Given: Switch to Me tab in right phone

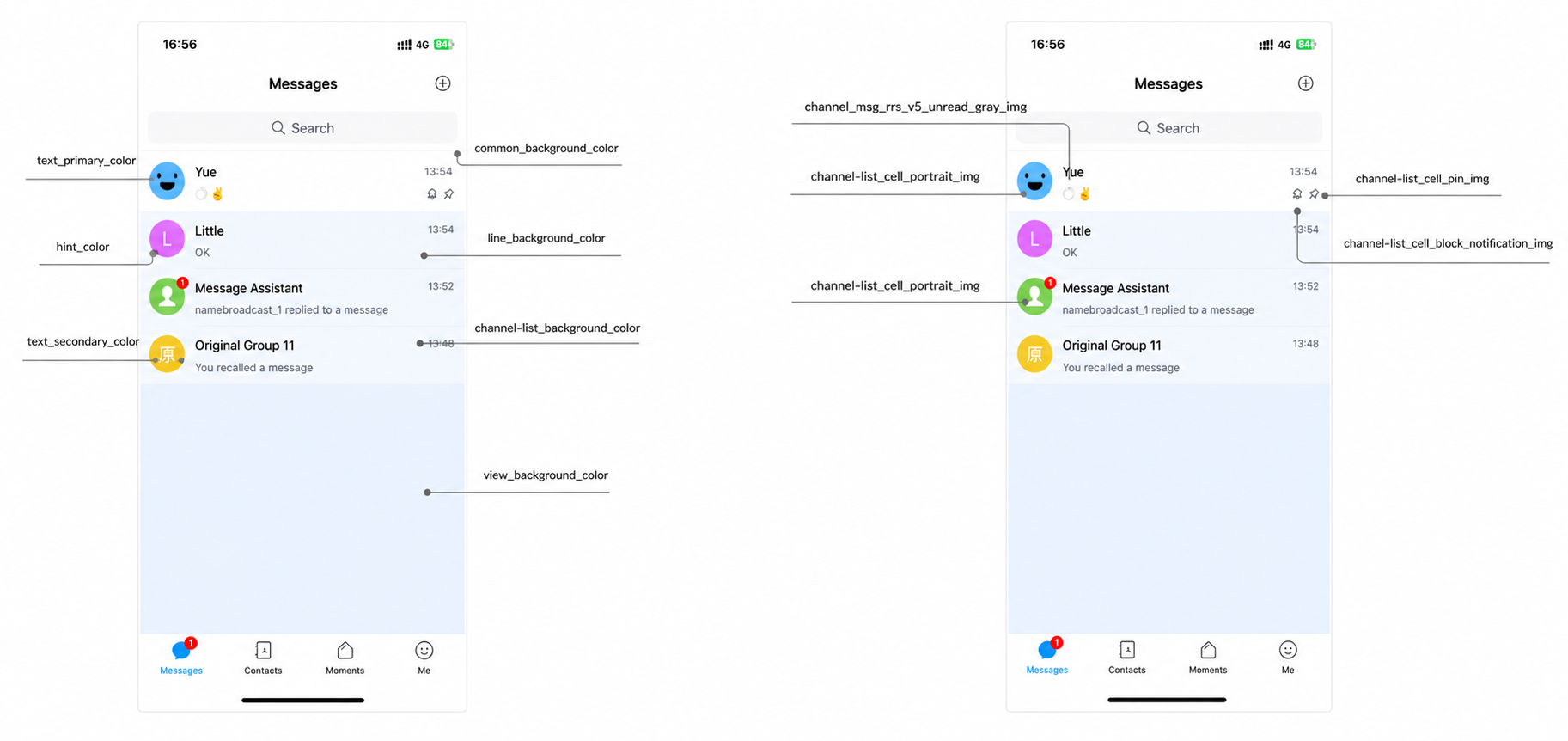Looking at the screenshot, I should [x=1287, y=658].
